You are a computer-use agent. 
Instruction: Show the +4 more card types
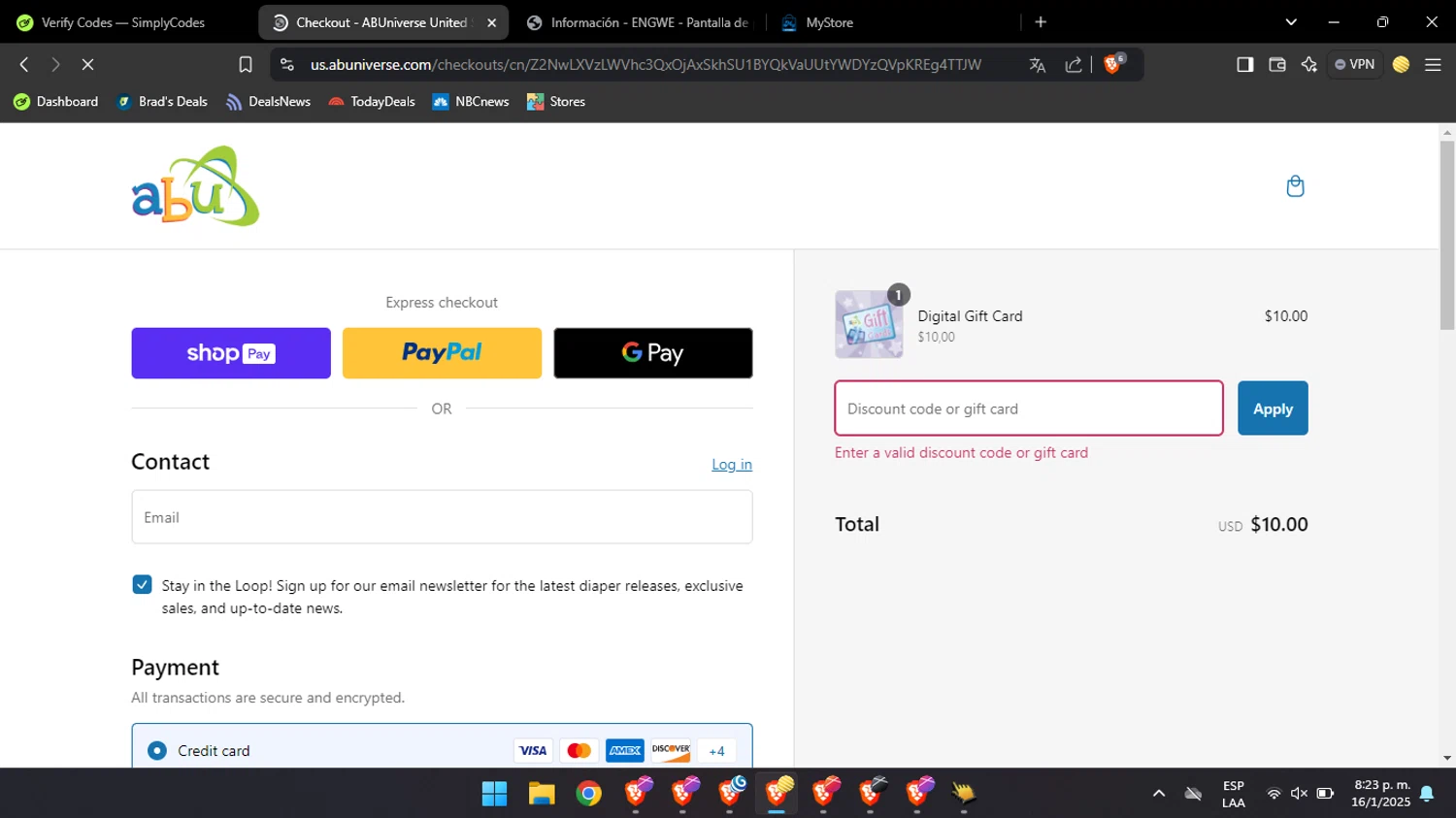pos(716,750)
